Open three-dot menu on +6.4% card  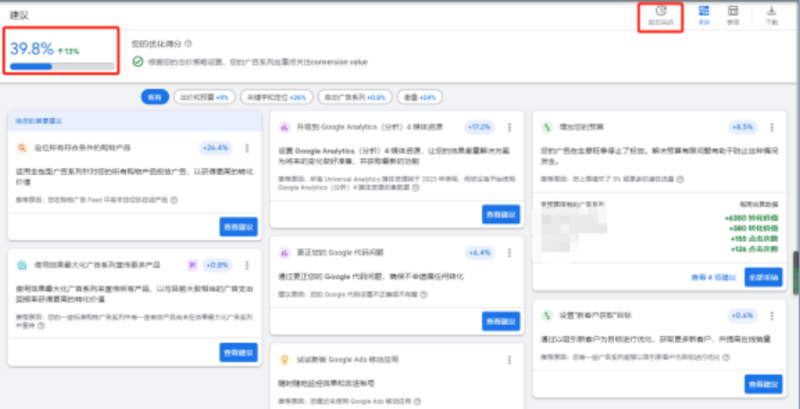point(509,252)
